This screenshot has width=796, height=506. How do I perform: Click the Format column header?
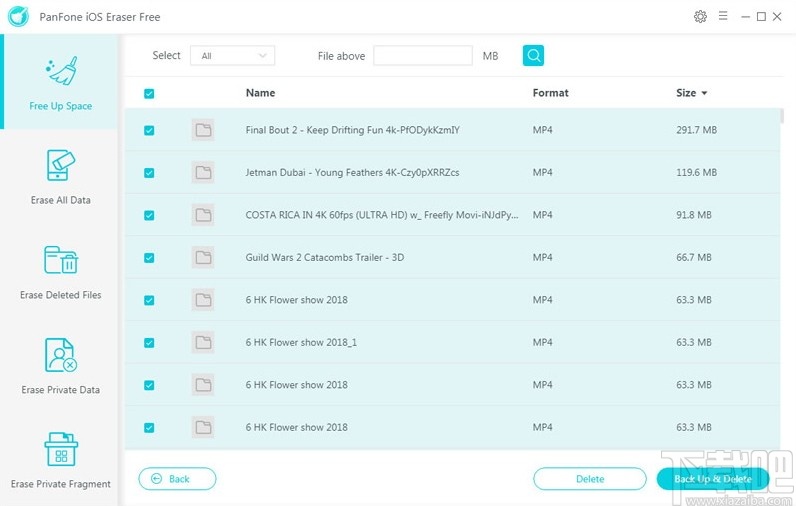(550, 93)
